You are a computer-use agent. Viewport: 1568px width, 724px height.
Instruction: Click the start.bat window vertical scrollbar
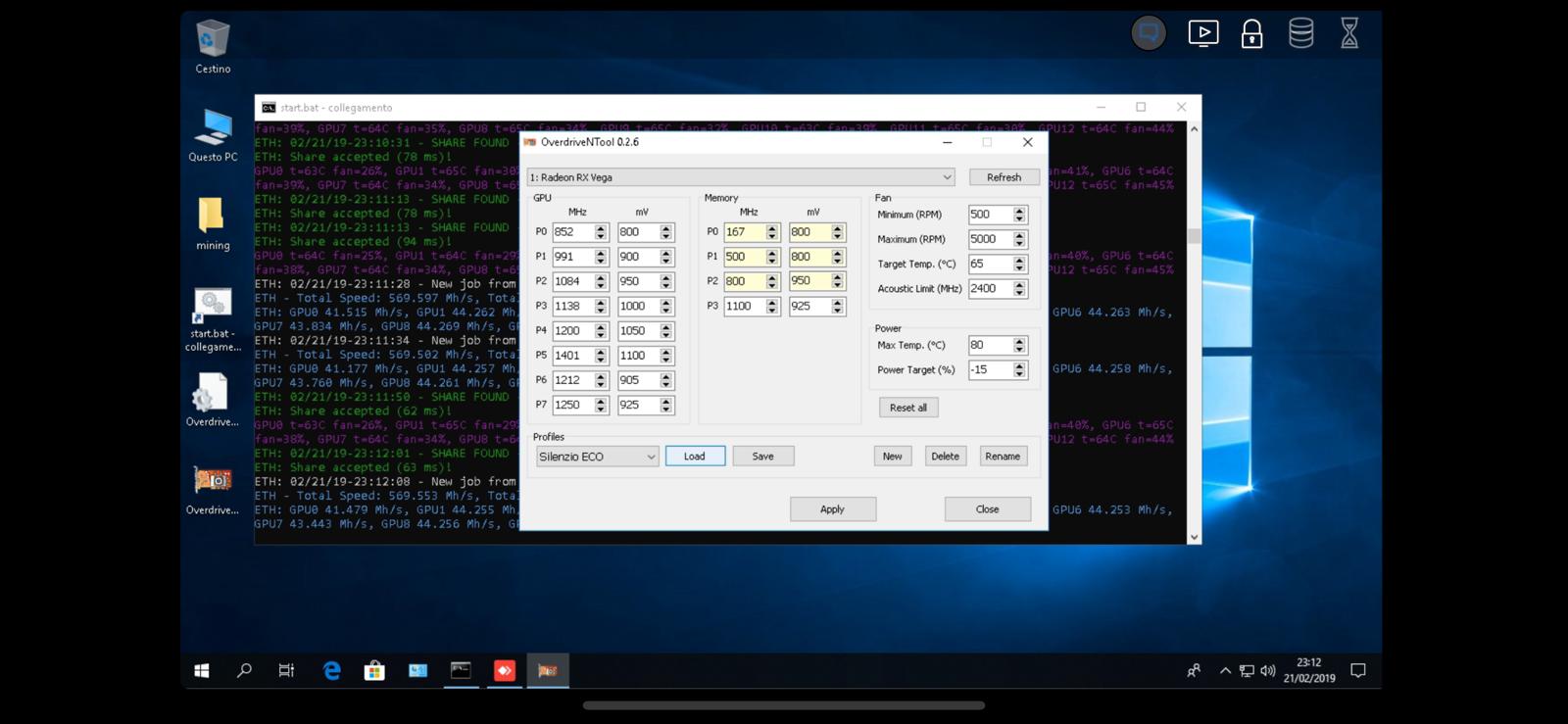(1194, 333)
